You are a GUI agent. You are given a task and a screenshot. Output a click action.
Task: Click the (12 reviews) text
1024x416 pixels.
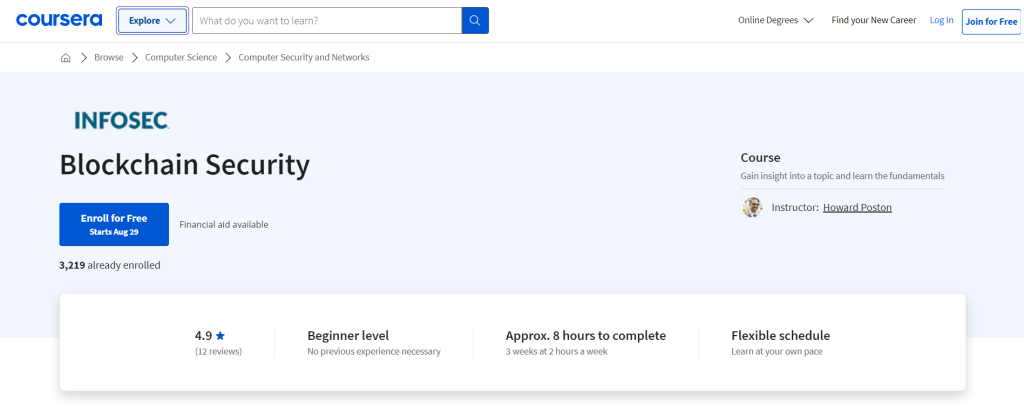click(x=218, y=352)
